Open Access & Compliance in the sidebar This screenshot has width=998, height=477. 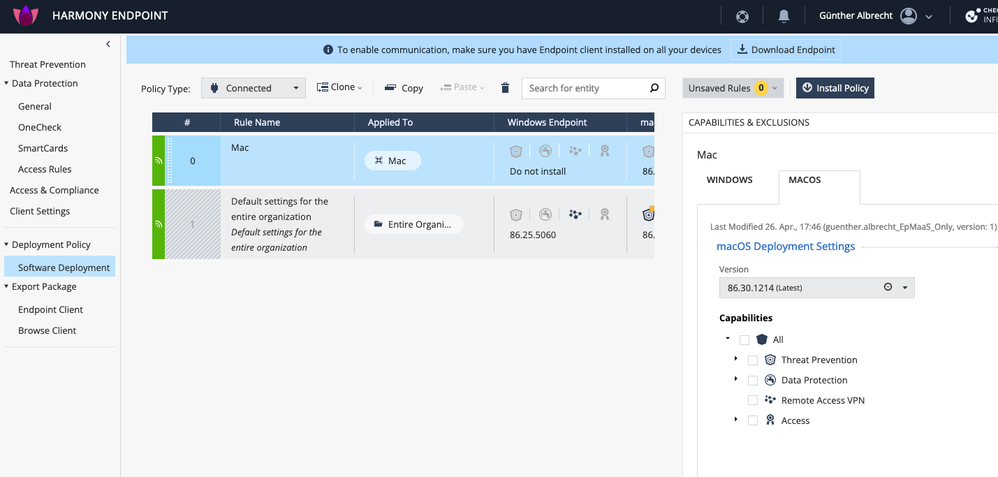click(x=54, y=190)
